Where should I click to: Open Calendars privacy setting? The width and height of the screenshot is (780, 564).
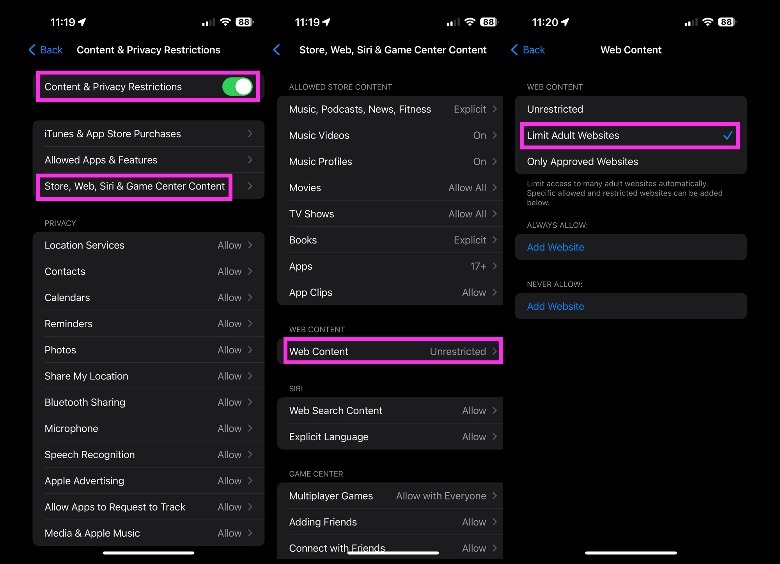[x=148, y=297]
